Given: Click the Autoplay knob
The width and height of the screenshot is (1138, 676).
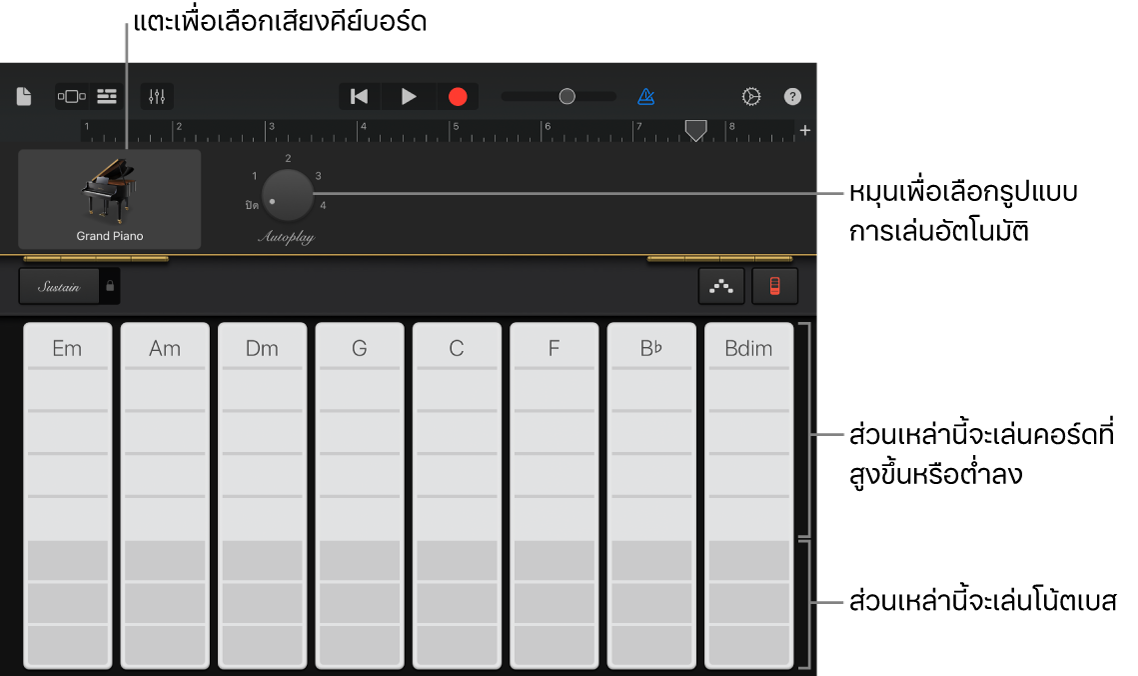Looking at the screenshot, I should (287, 195).
